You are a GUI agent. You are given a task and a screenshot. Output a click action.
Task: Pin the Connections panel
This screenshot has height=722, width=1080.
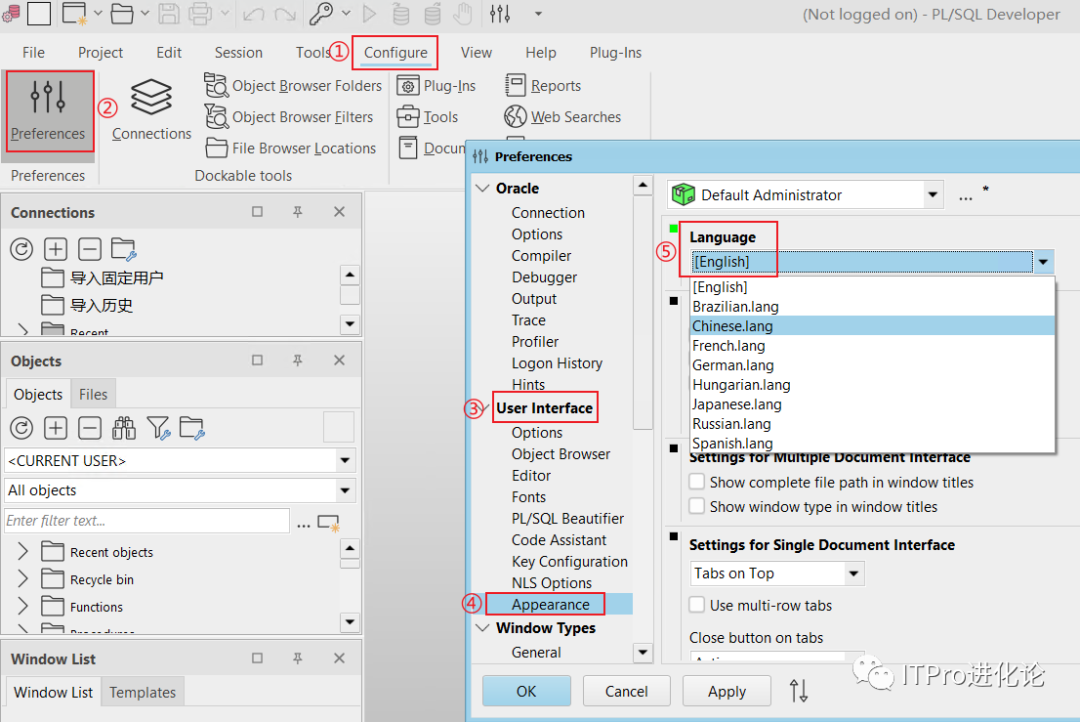click(x=298, y=212)
